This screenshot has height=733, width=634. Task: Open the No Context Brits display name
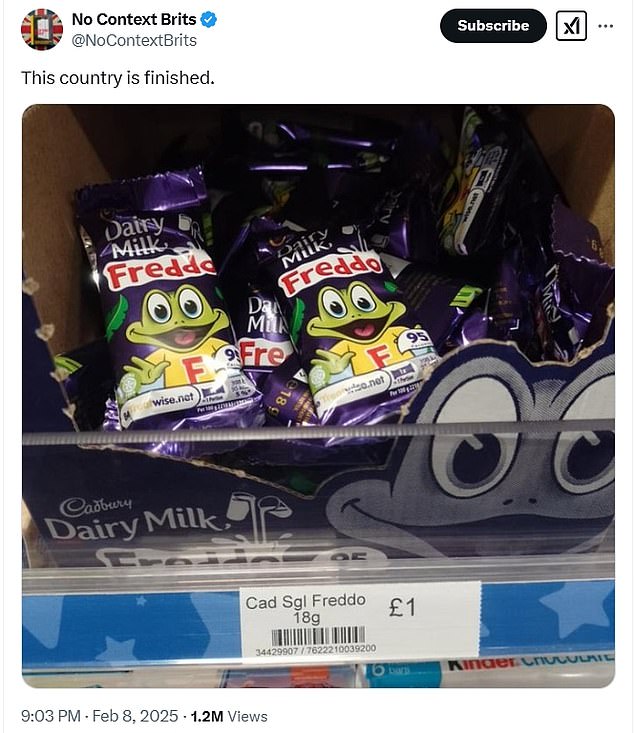[134, 20]
